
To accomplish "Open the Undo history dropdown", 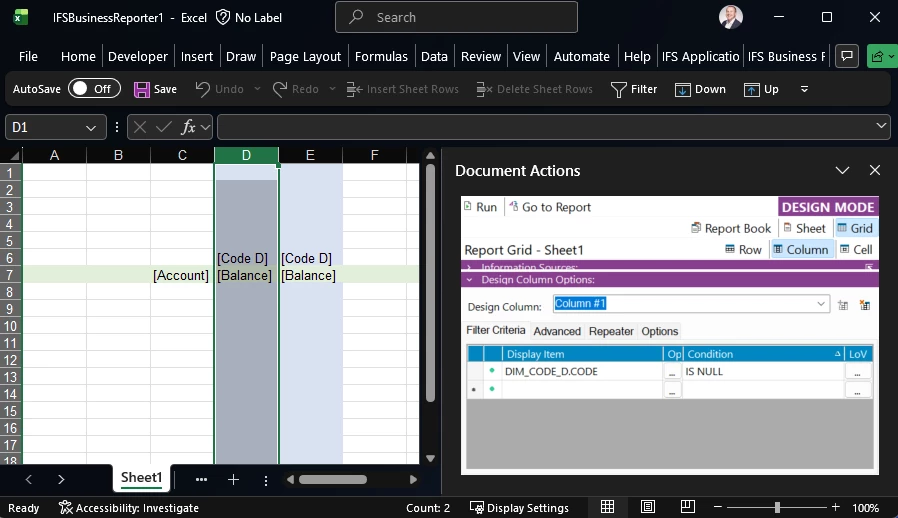I will coord(257,89).
